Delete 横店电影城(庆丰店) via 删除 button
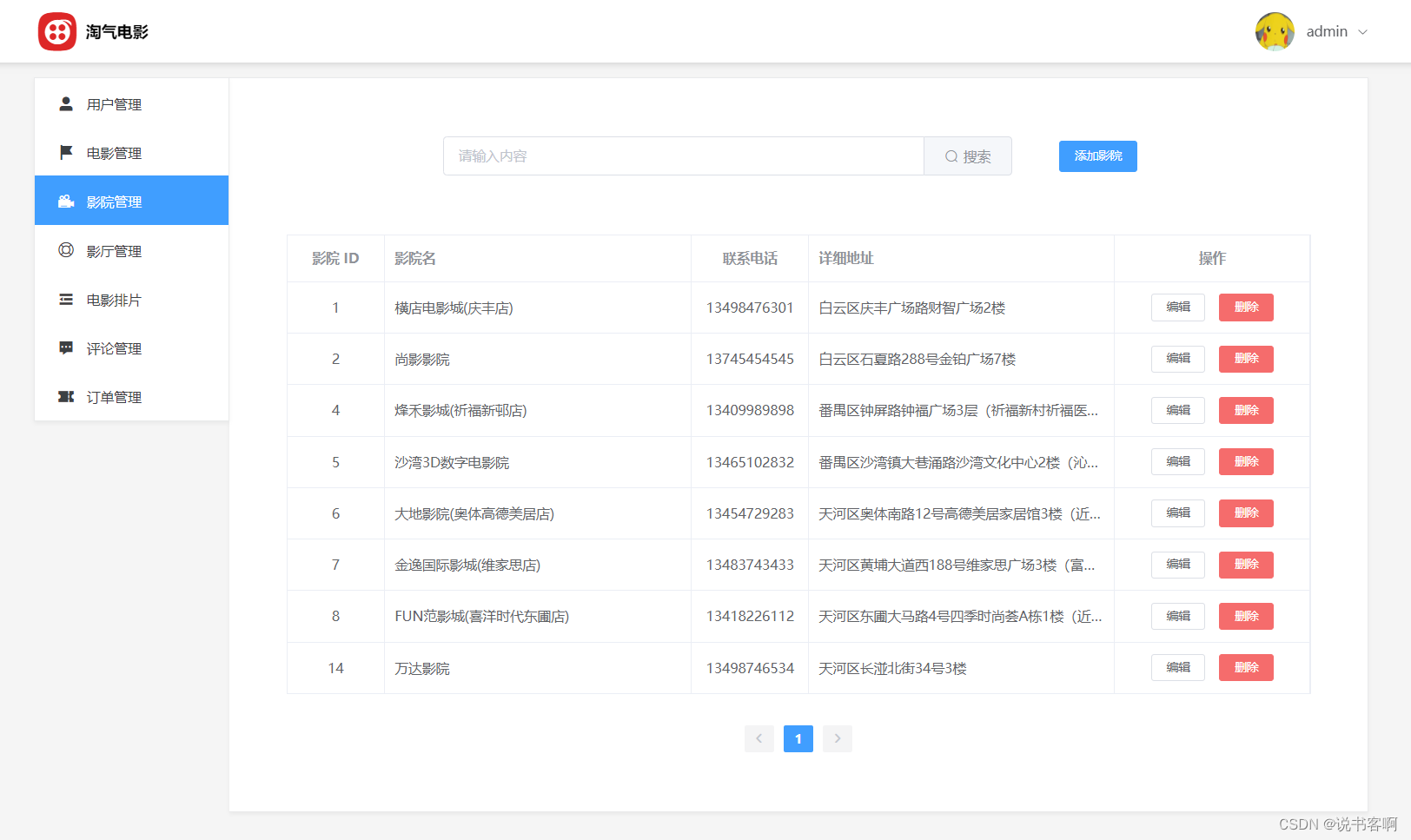The image size is (1411, 840). tap(1246, 308)
